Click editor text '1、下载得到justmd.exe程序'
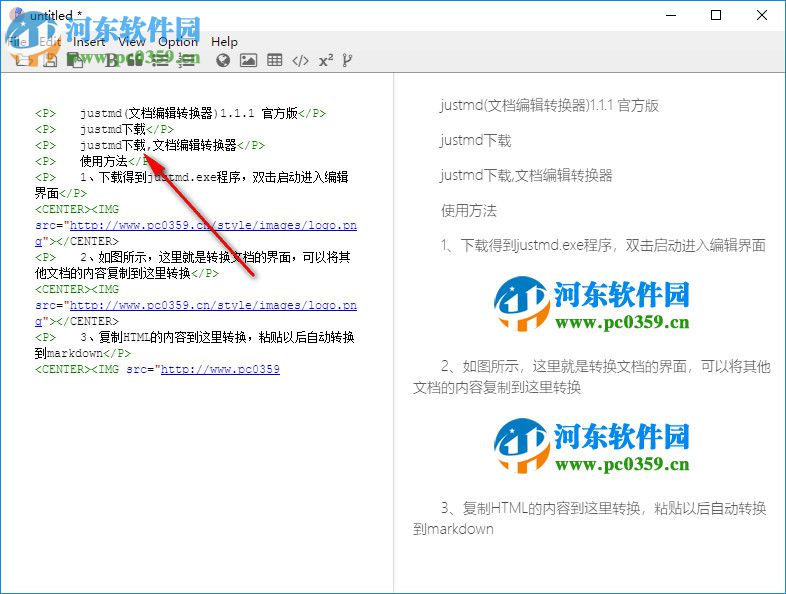The width and height of the screenshot is (786, 594). click(x=159, y=177)
